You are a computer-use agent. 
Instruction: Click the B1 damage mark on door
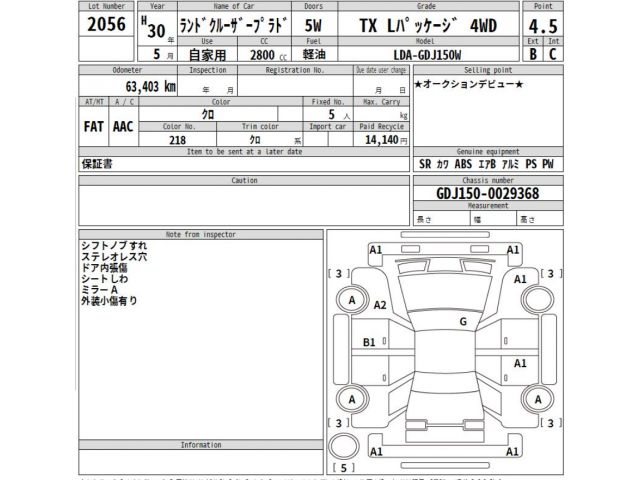[369, 342]
